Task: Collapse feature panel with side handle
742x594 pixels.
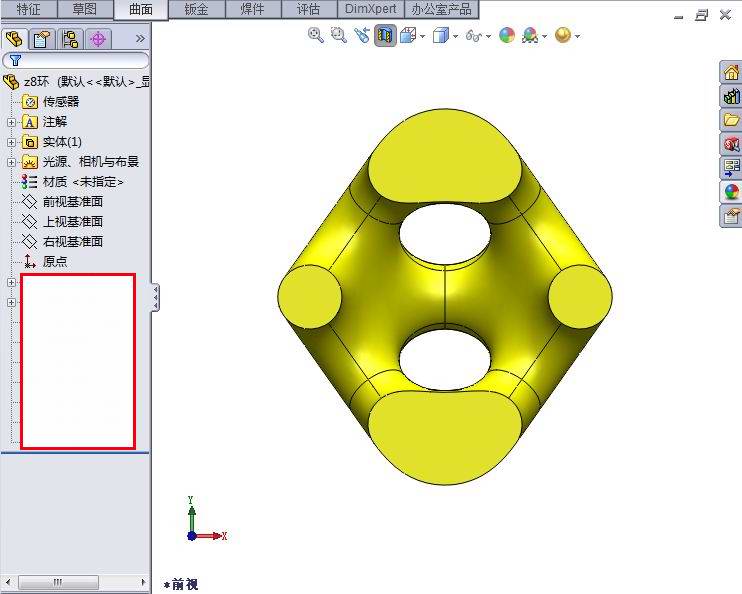Action: 156,297
